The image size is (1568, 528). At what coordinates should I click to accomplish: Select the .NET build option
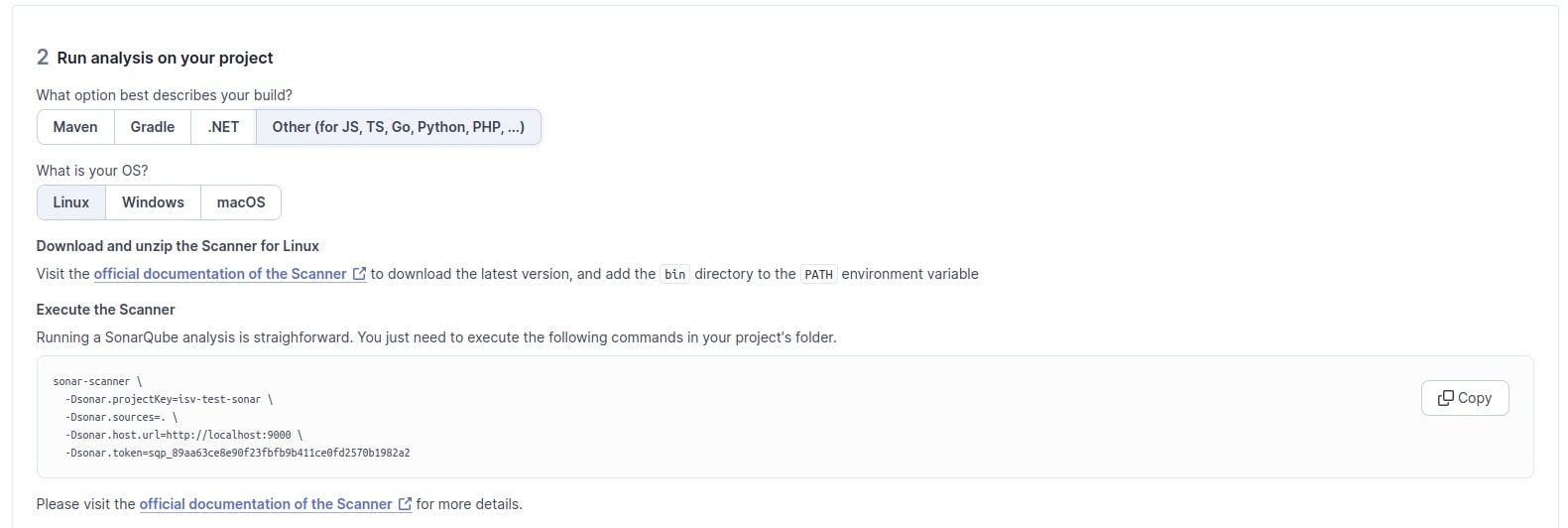223,127
